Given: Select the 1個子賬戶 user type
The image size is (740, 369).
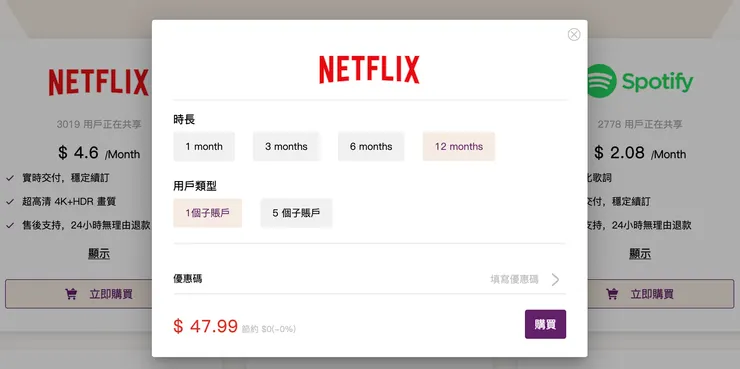Looking at the screenshot, I should (x=208, y=213).
